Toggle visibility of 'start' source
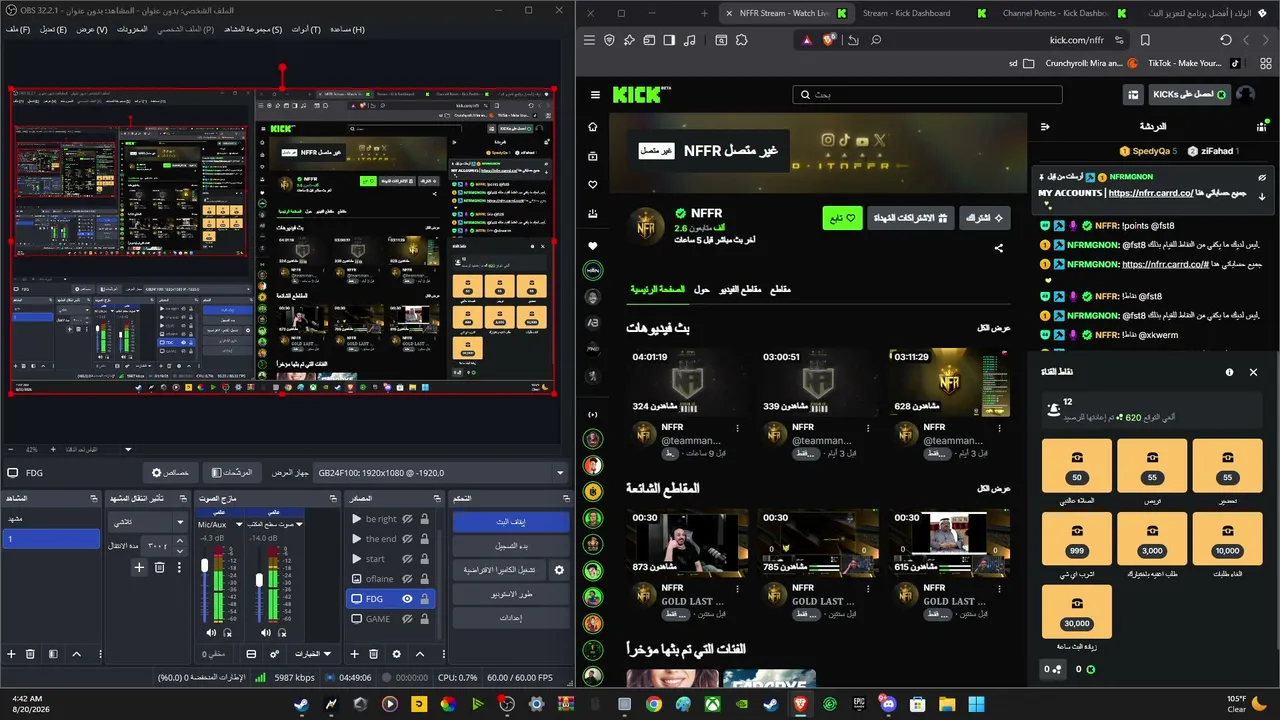 (407, 559)
